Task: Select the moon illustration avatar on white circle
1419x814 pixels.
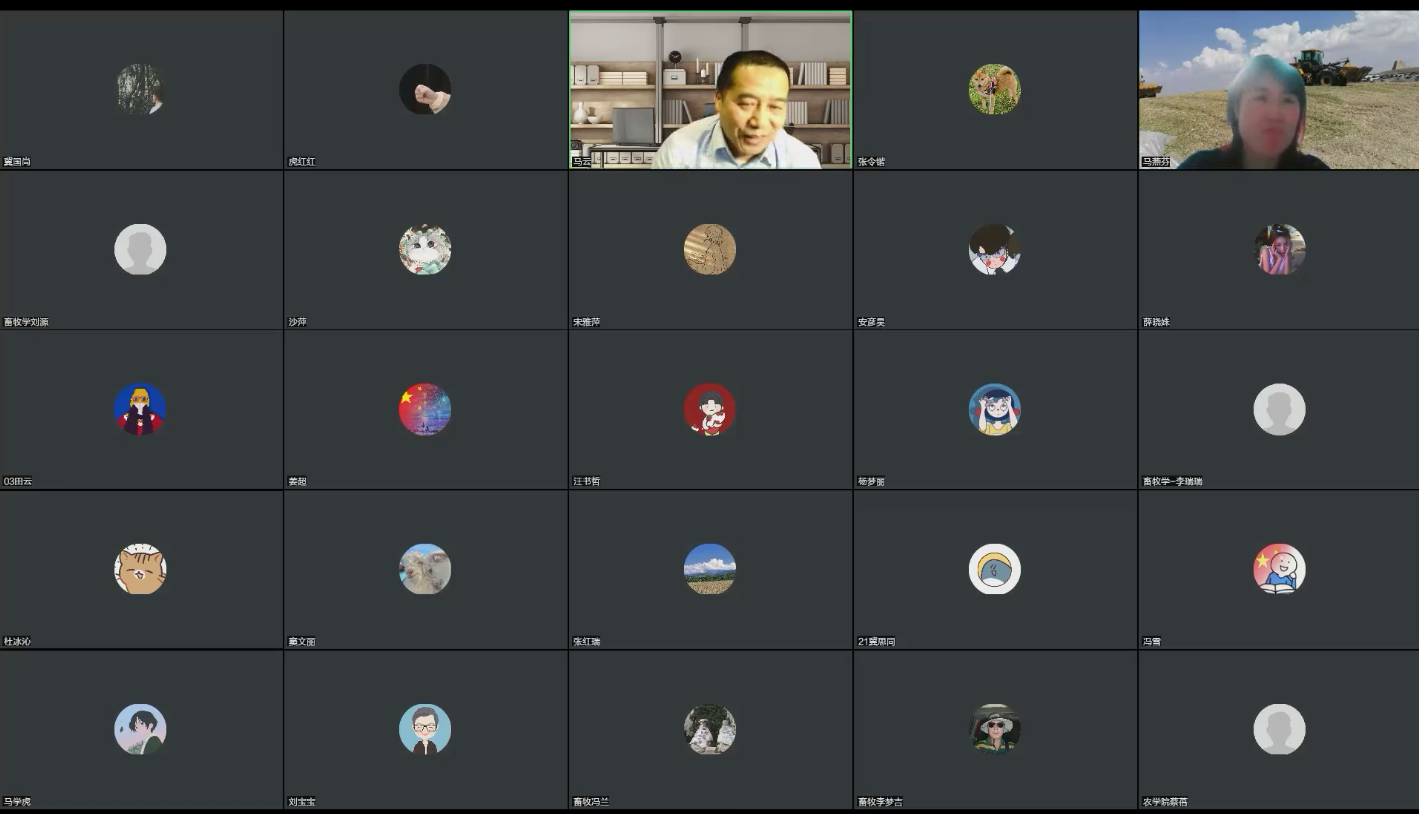Action: coord(994,569)
